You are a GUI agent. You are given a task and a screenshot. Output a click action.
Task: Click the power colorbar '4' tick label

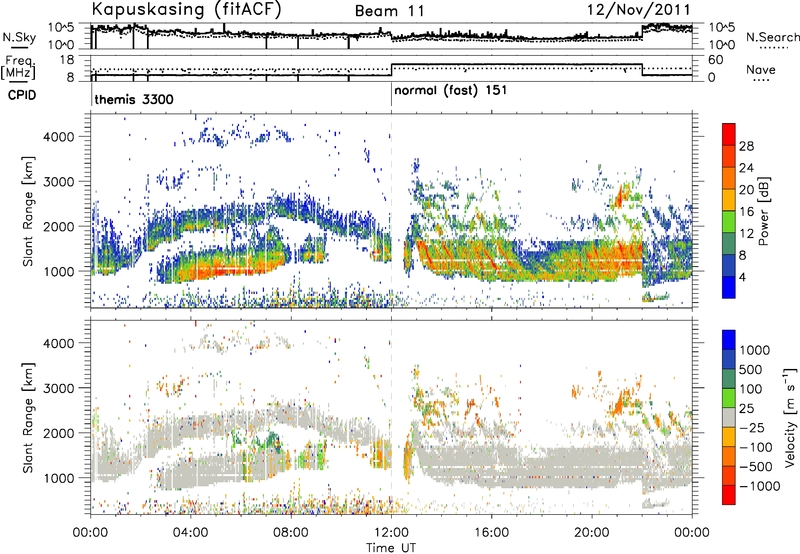coord(743,277)
